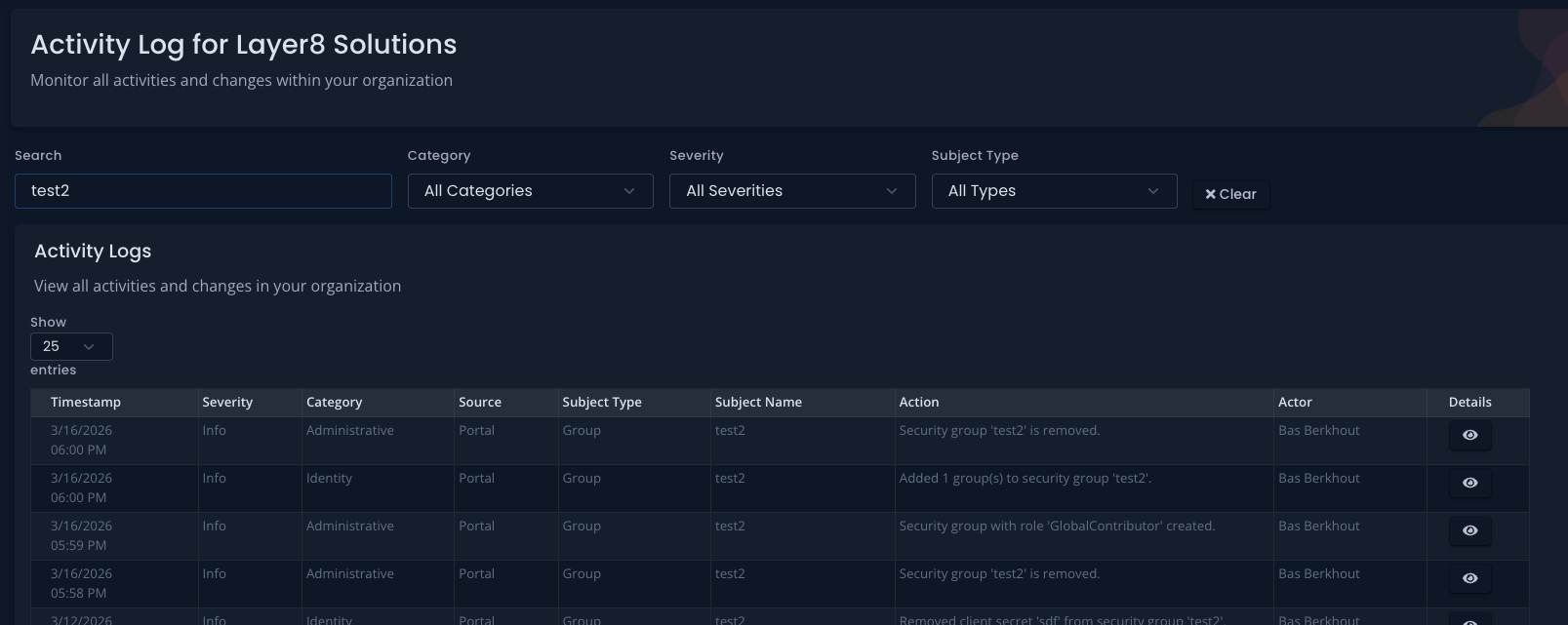This screenshot has height=625, width=1568.
Task: Open the All Severities dropdown
Action: [792, 191]
